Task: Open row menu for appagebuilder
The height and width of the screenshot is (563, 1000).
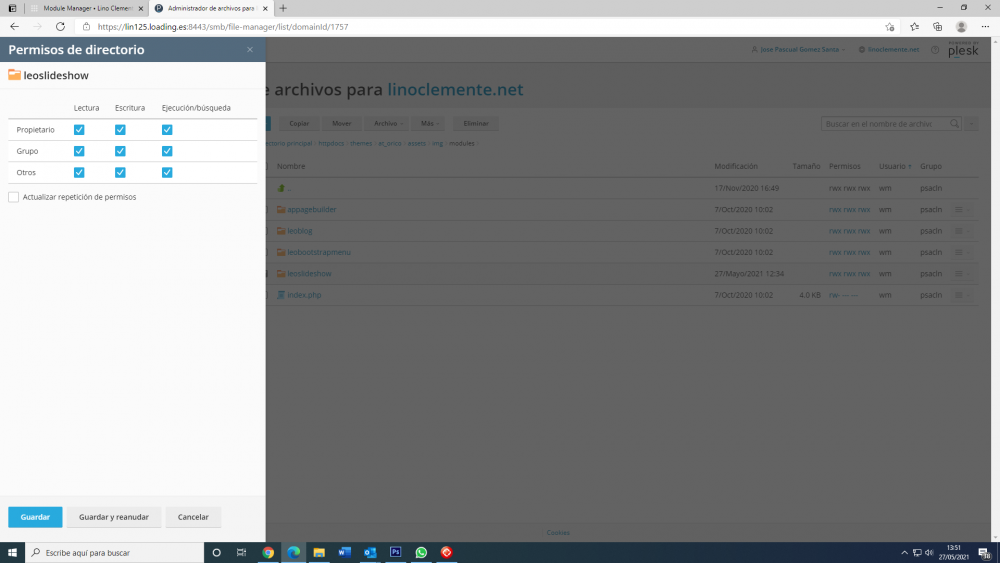Action: coord(962,209)
